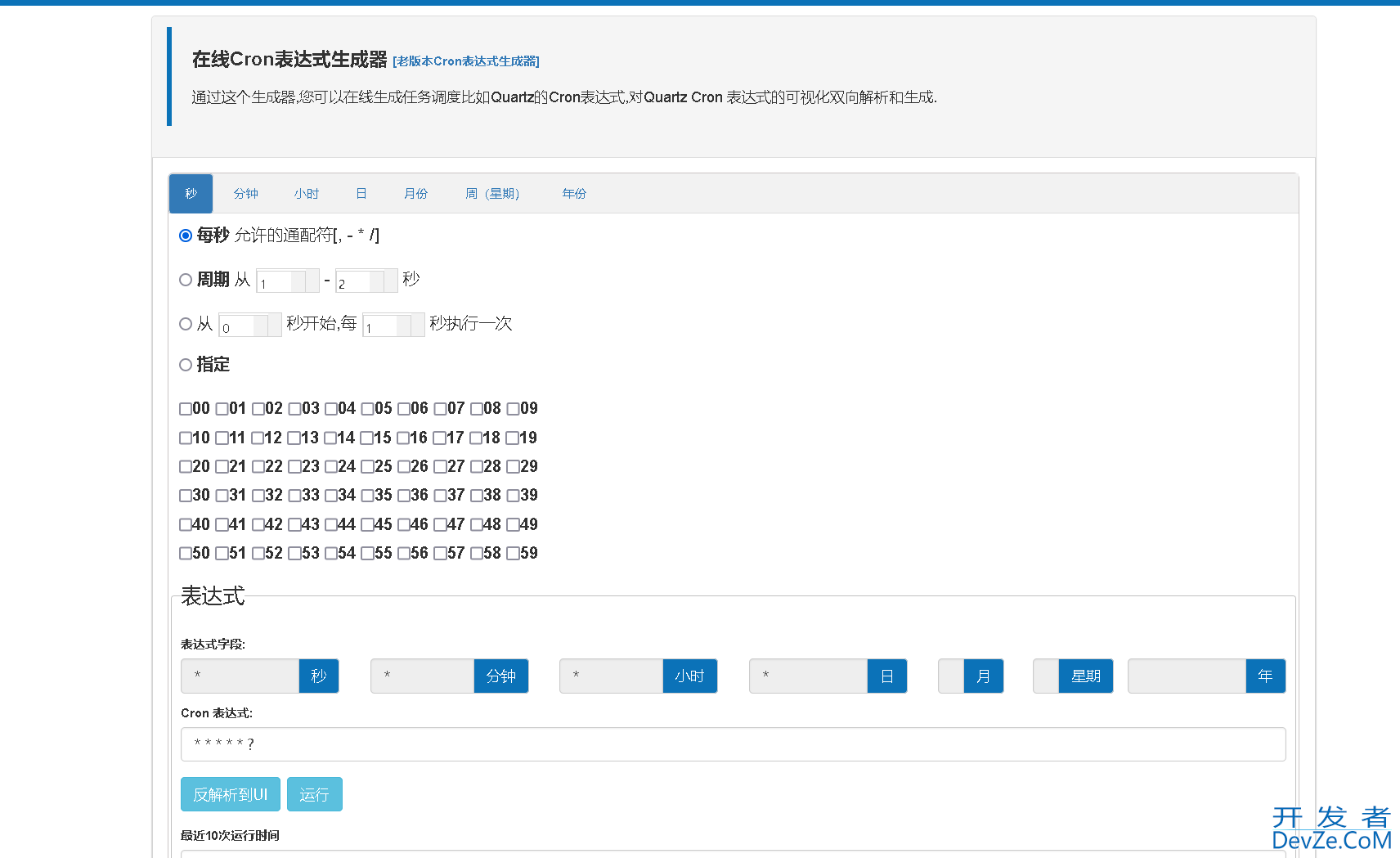
Task: Click the 周期 end value spinner
Action: 366,281
